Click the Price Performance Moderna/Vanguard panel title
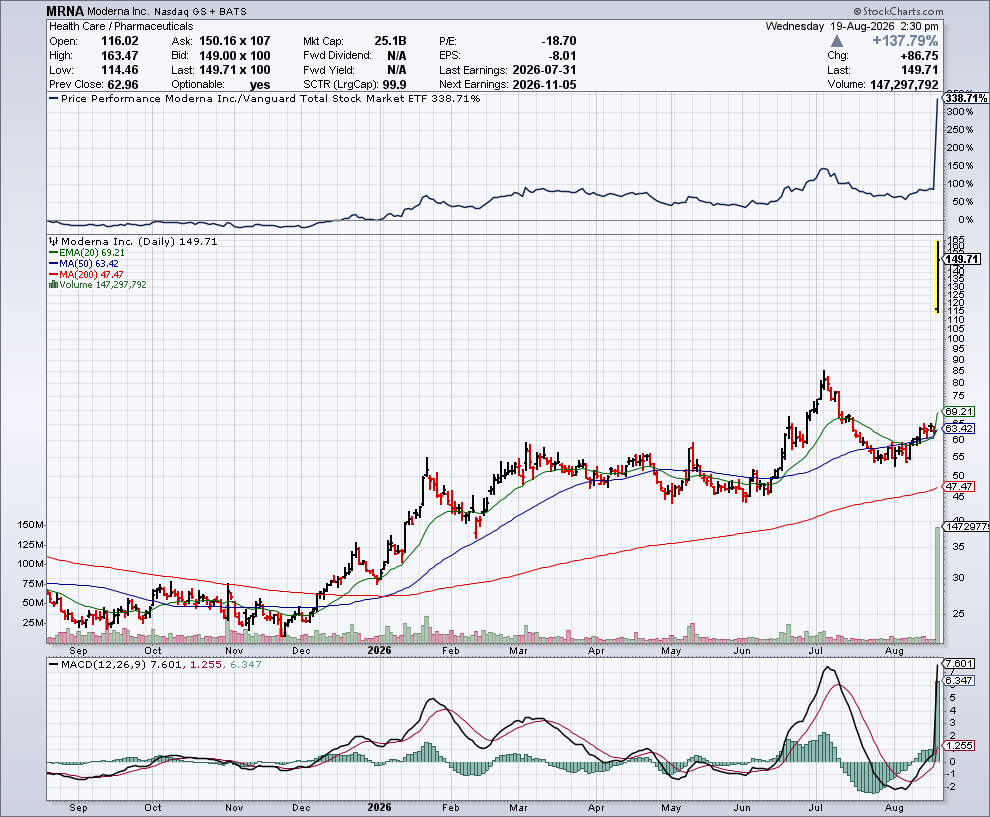Image resolution: width=990 pixels, height=817 pixels. (270, 98)
